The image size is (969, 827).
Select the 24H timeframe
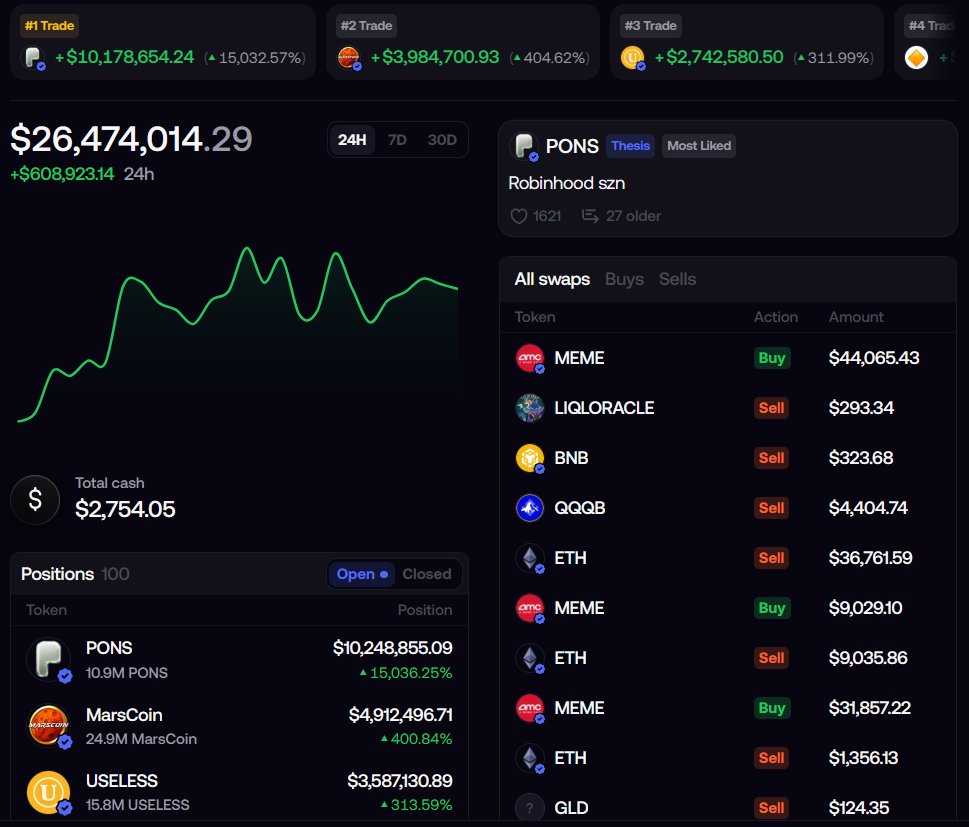(x=352, y=140)
